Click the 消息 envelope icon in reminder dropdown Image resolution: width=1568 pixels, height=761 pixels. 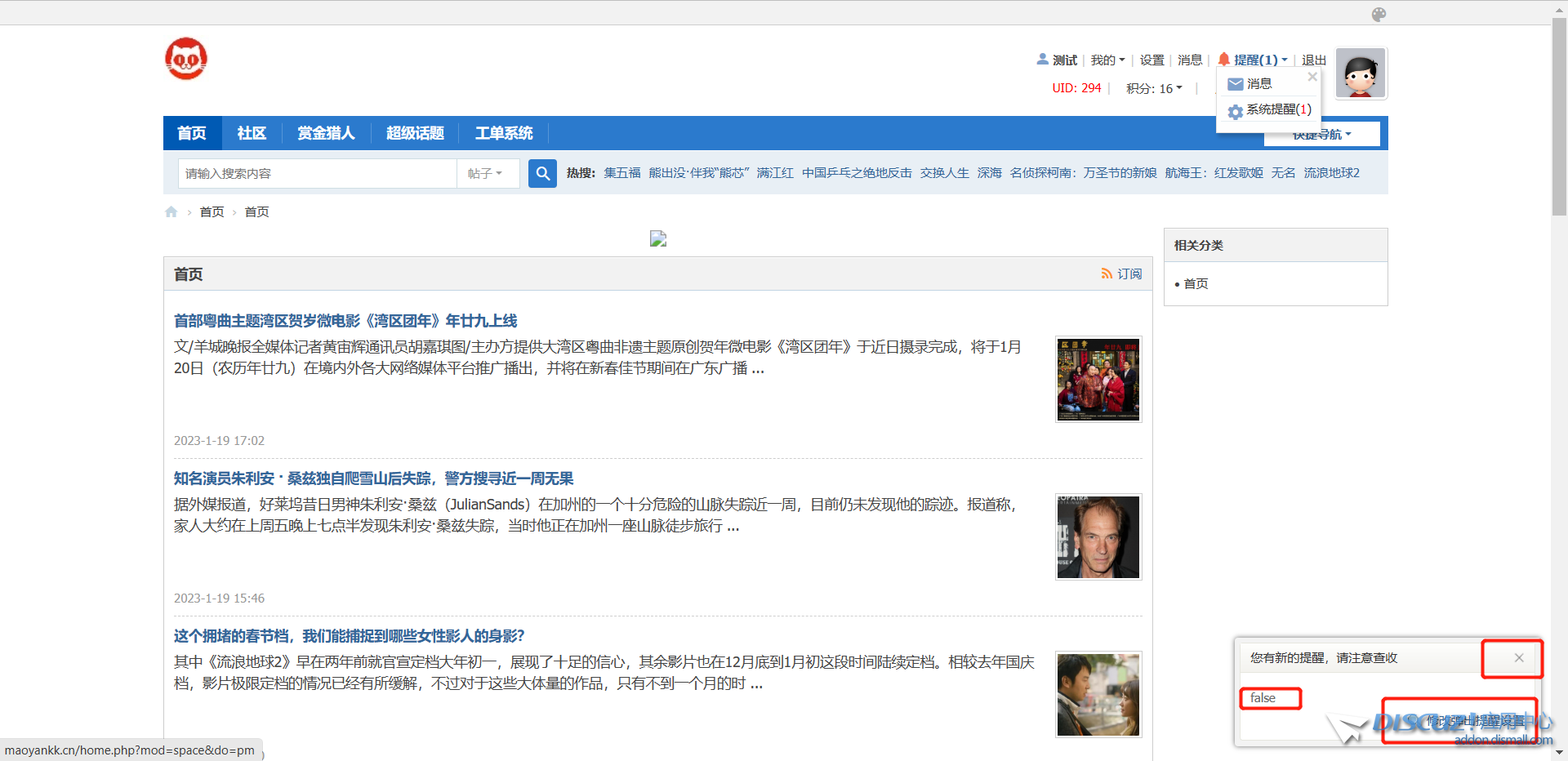pyautogui.click(x=1236, y=82)
